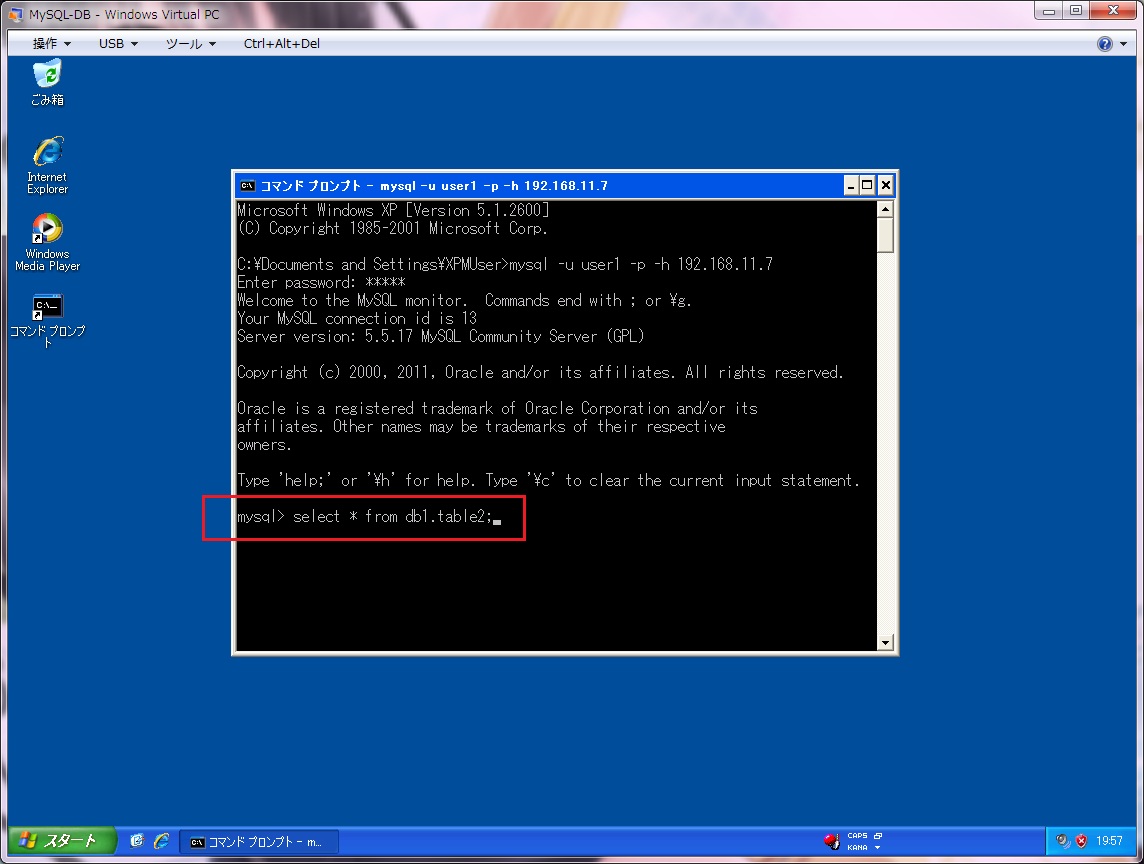Open the language bar options dropdown arrow

[x=877, y=847]
